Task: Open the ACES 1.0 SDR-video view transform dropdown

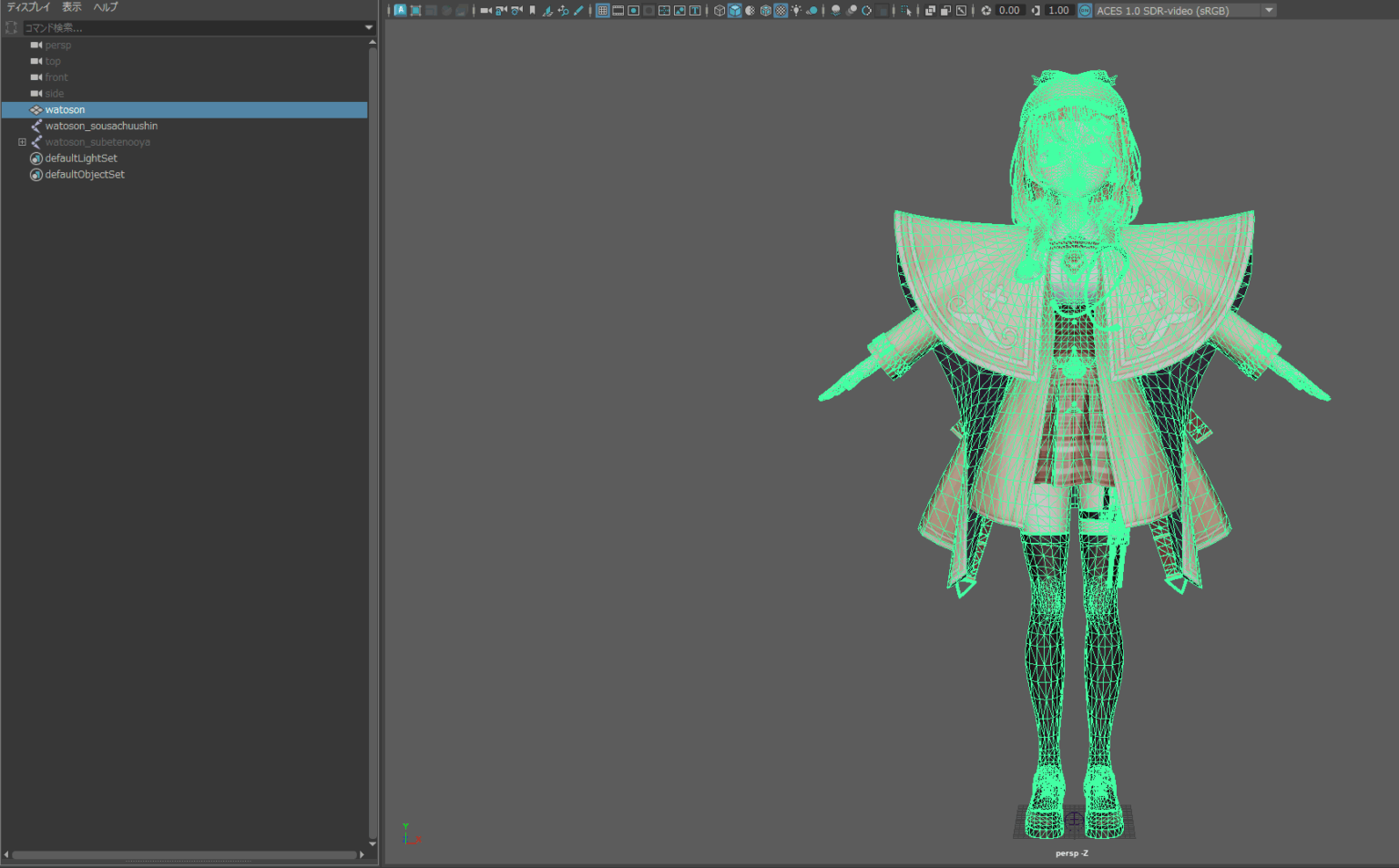Action: click(1269, 11)
